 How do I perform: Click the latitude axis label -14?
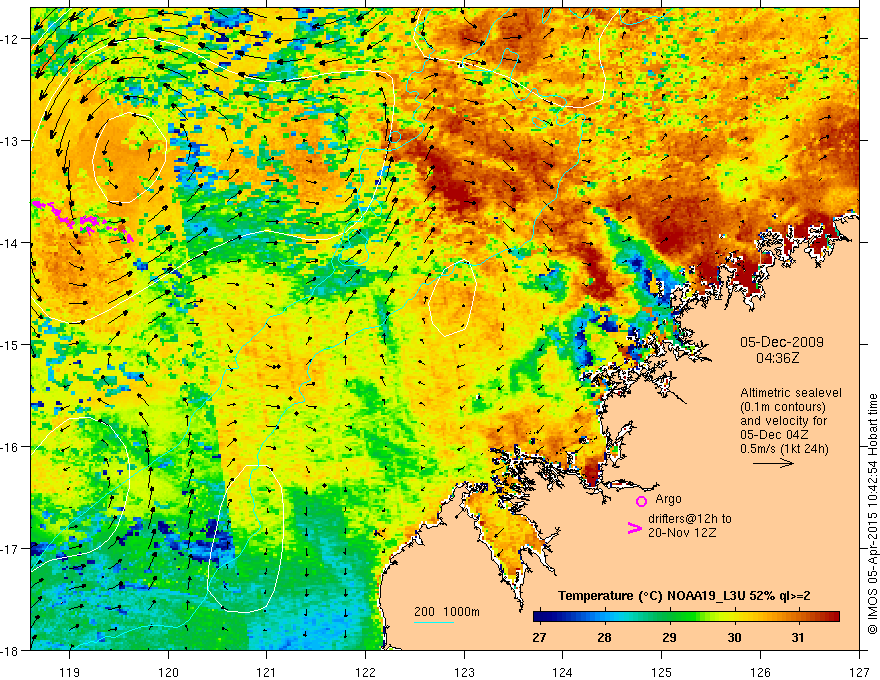point(11,243)
